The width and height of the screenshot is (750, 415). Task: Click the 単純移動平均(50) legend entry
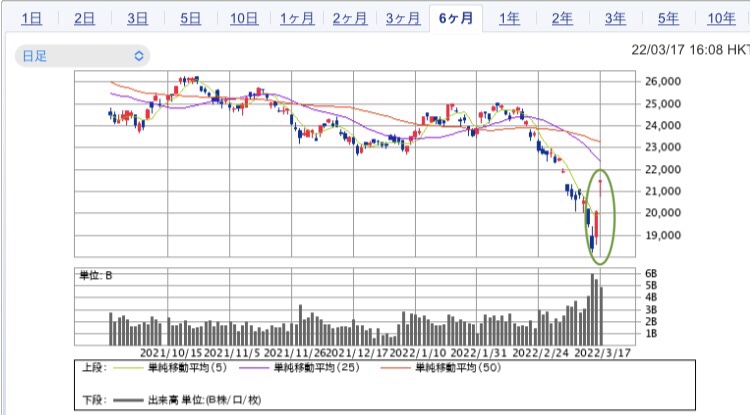pyautogui.click(x=458, y=368)
